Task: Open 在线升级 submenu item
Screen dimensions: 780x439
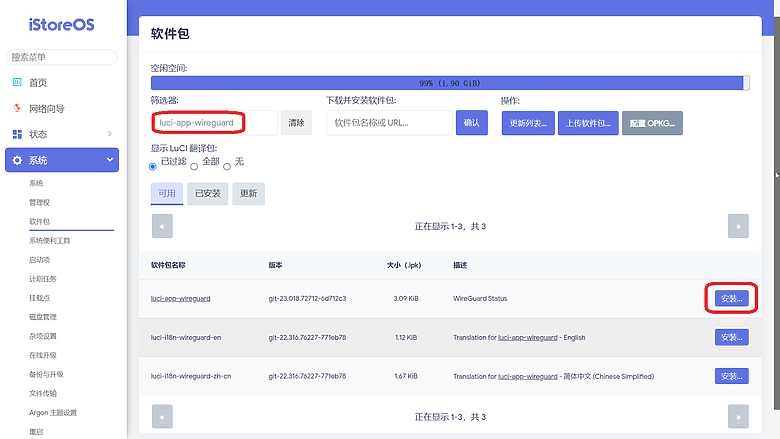Action: pyautogui.click(x=43, y=355)
